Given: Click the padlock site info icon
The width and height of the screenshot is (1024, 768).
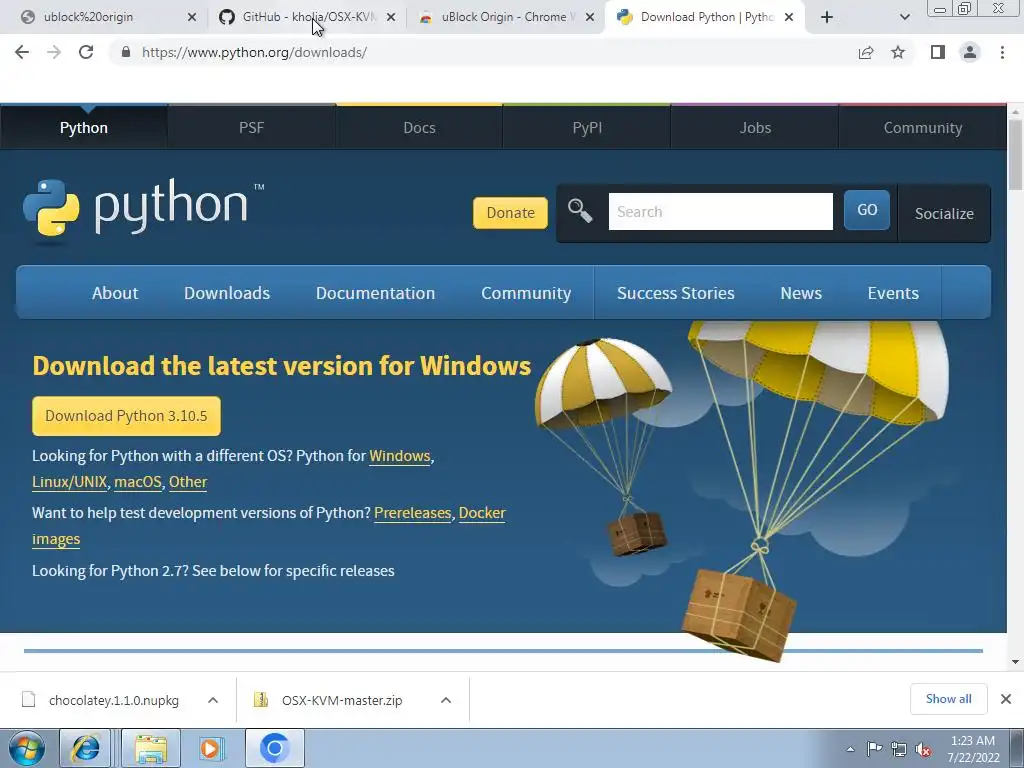Looking at the screenshot, I should coord(126,52).
